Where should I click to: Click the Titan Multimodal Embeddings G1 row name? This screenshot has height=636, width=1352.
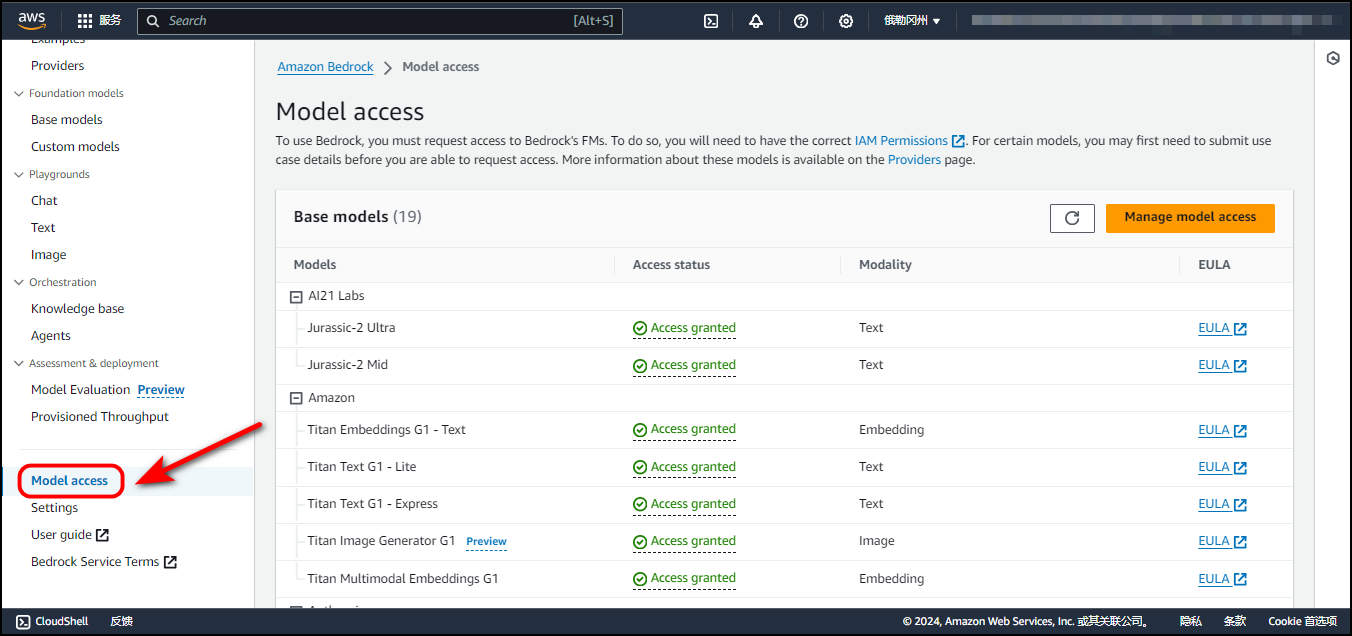point(402,579)
